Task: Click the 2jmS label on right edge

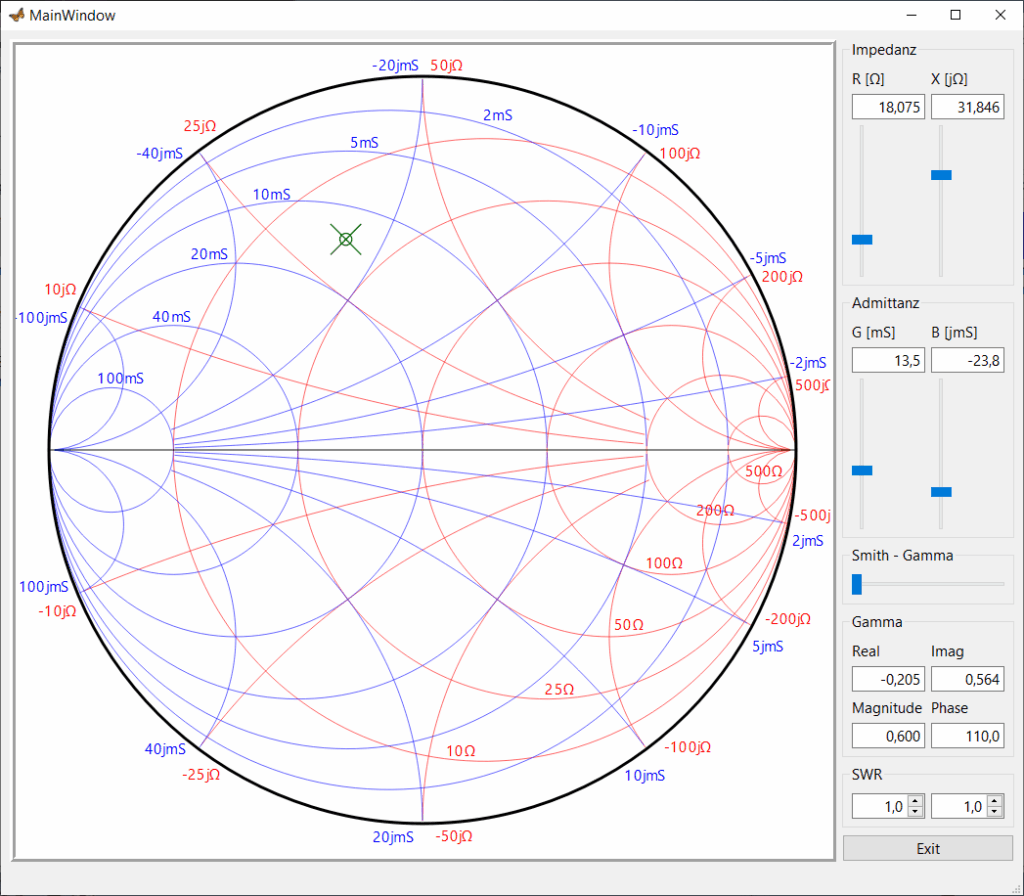Action: click(x=808, y=541)
